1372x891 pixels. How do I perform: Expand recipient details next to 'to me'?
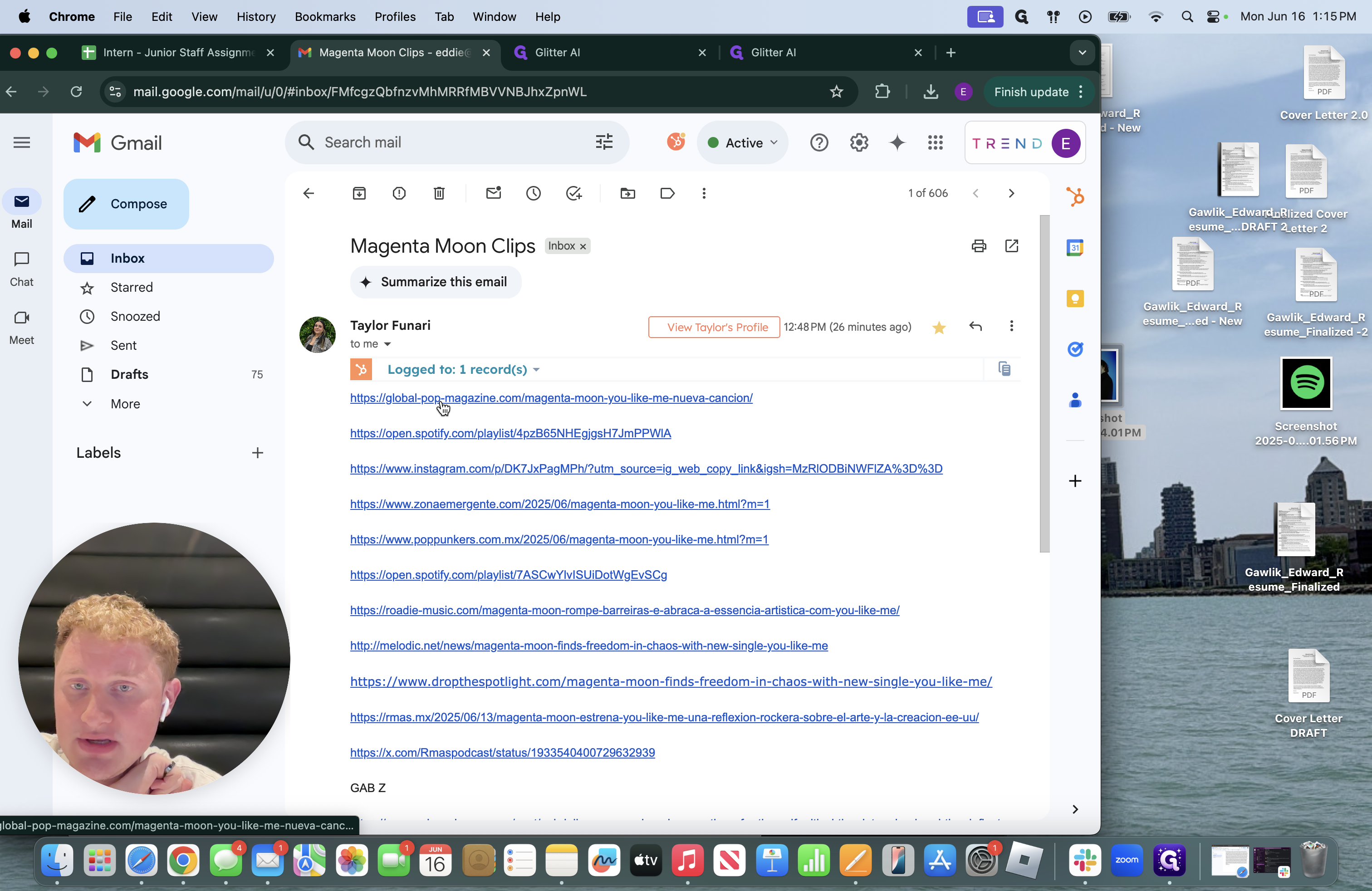pos(387,344)
